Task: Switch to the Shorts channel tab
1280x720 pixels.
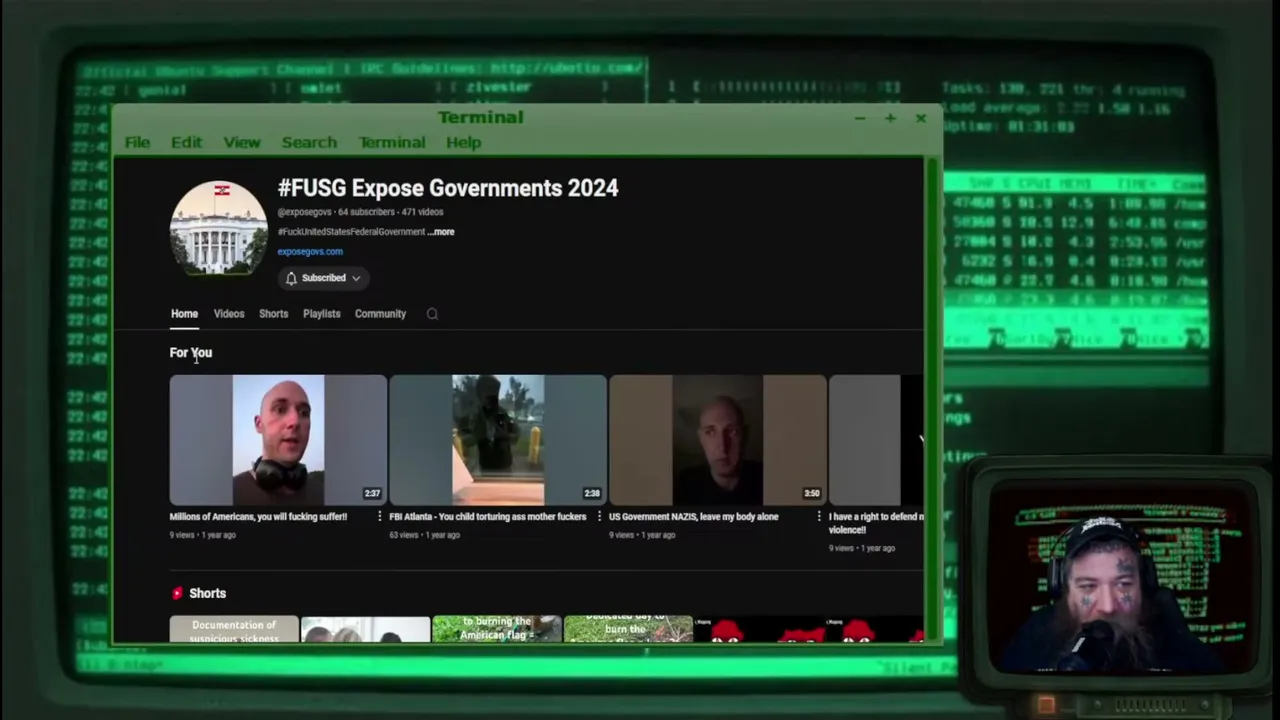Action: click(273, 314)
